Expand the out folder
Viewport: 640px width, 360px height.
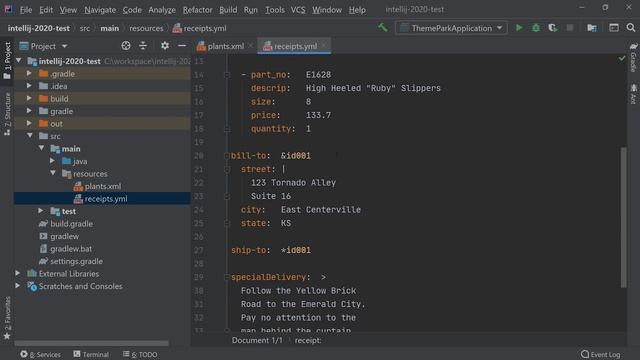(x=29, y=123)
